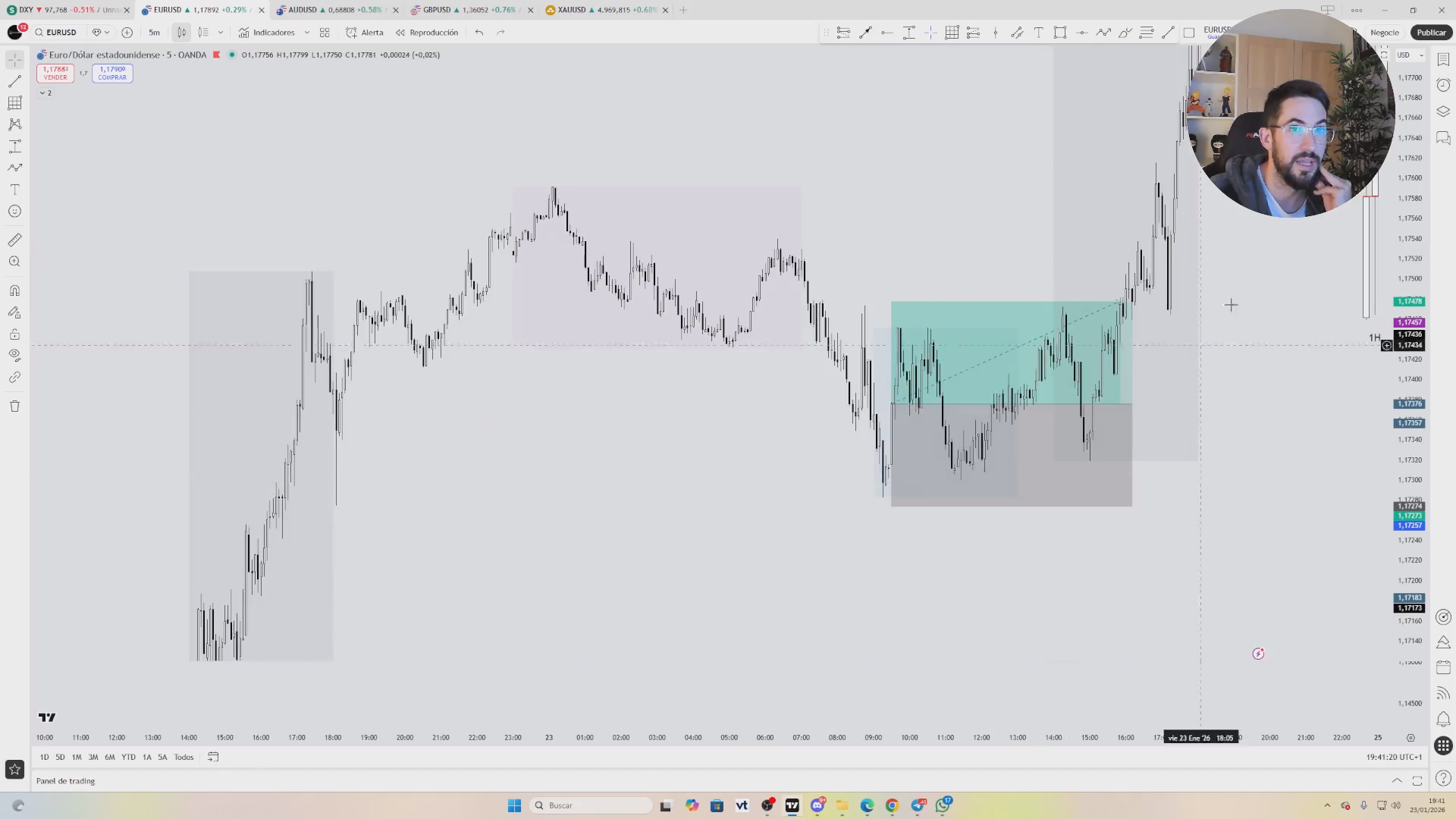Open time axis settings gear

1410,738
